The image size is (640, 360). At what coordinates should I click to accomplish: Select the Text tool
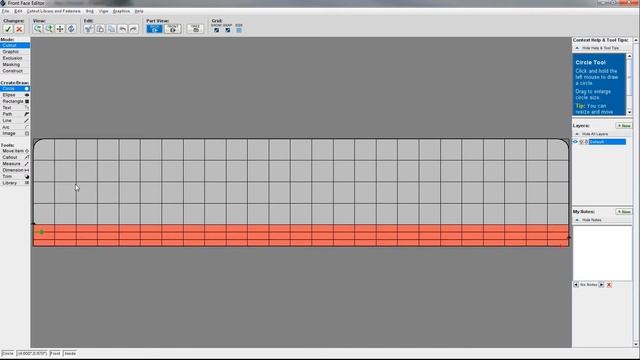tap(15, 108)
